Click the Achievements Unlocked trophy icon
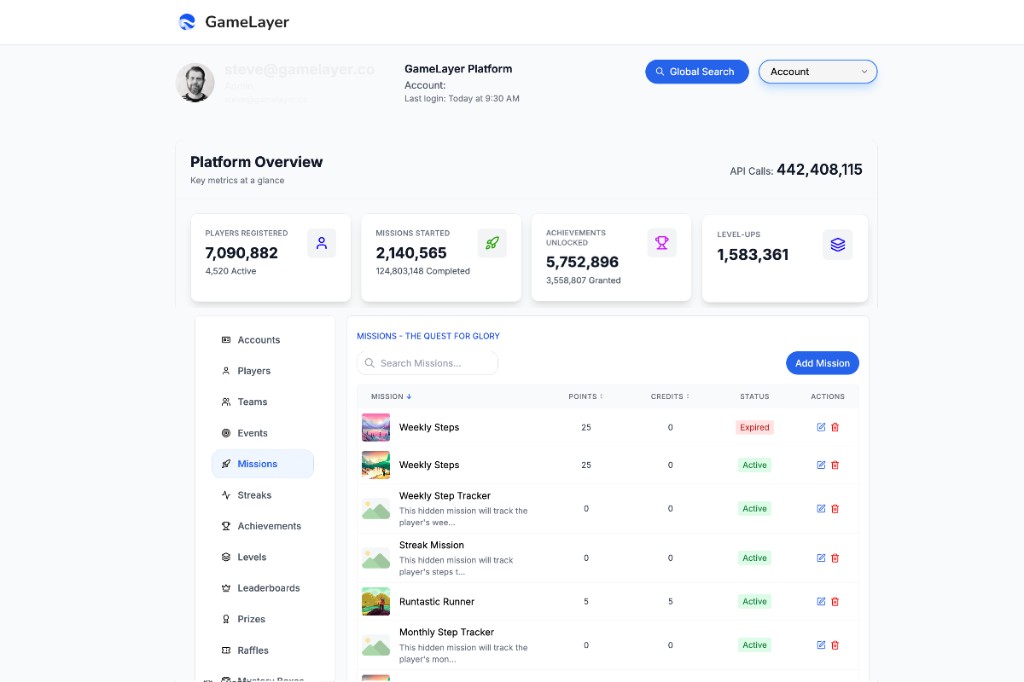Viewport: 1024px width, 682px height. tap(662, 243)
